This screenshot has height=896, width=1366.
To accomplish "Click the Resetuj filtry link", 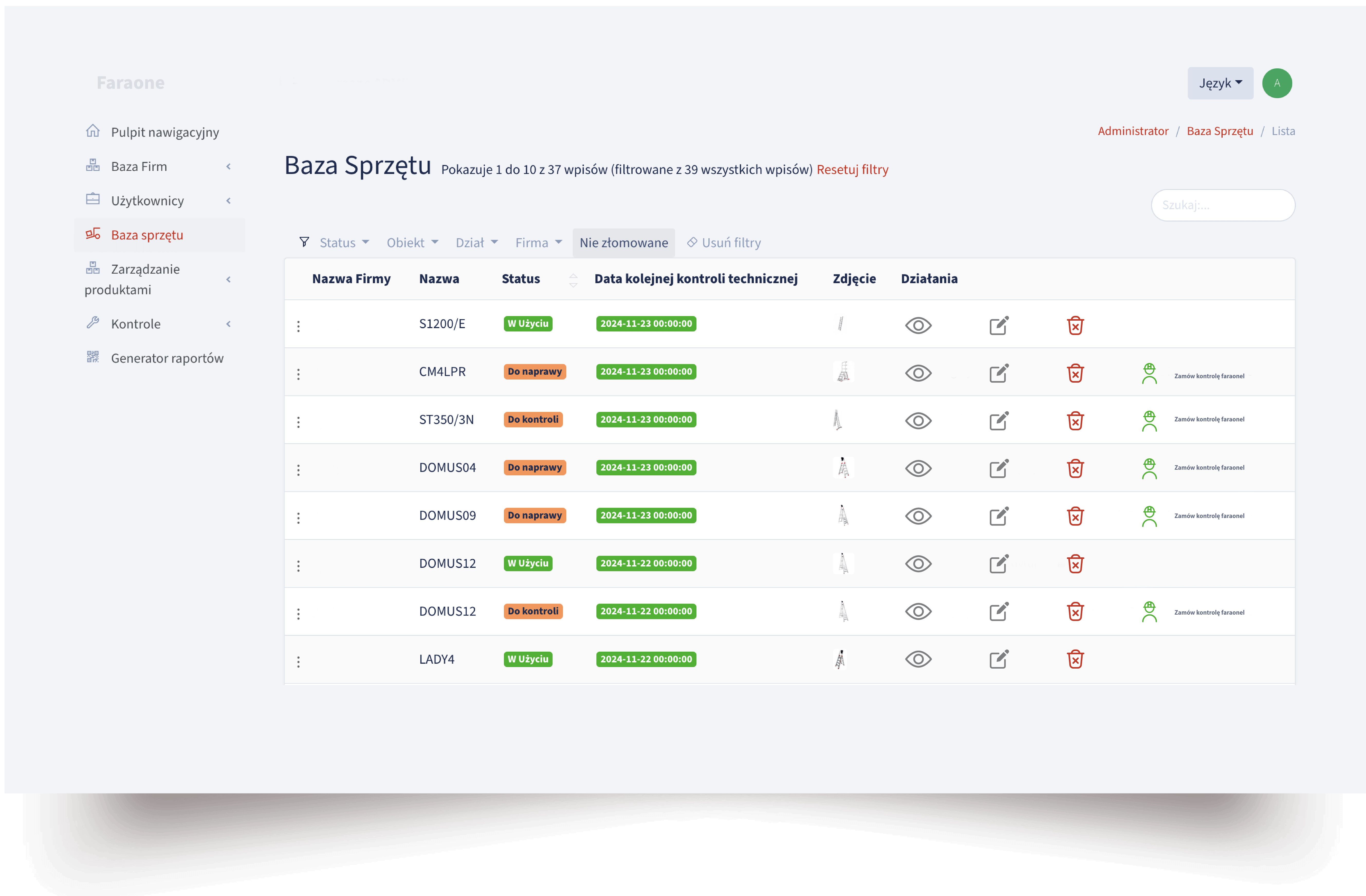I will click(x=852, y=169).
